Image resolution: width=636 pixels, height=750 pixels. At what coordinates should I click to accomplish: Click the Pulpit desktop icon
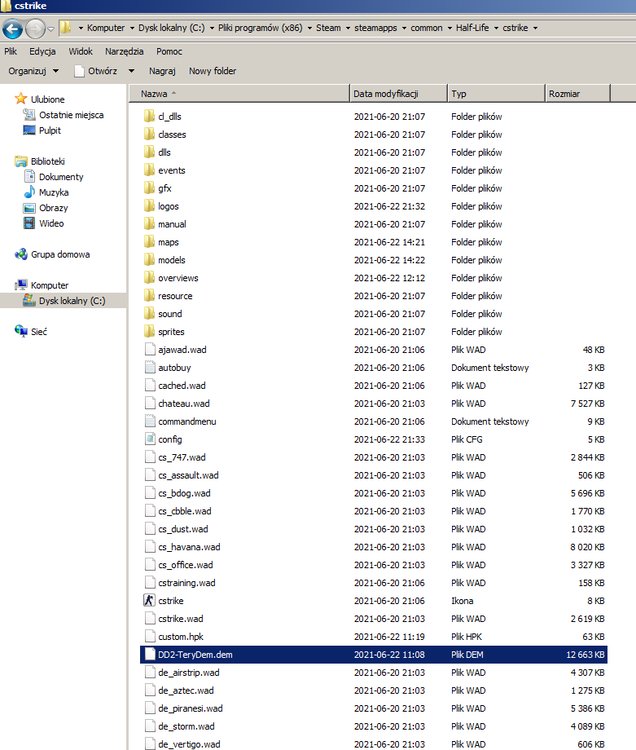[x=29, y=130]
